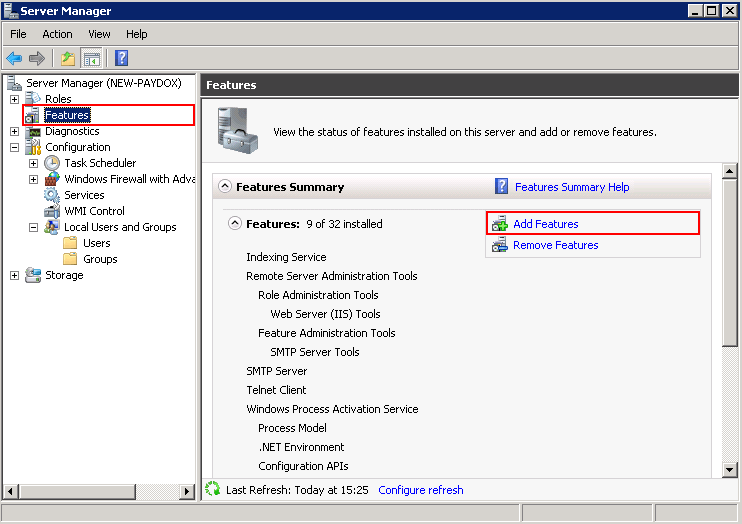Open the View menu
The width and height of the screenshot is (742, 524).
tap(99, 34)
